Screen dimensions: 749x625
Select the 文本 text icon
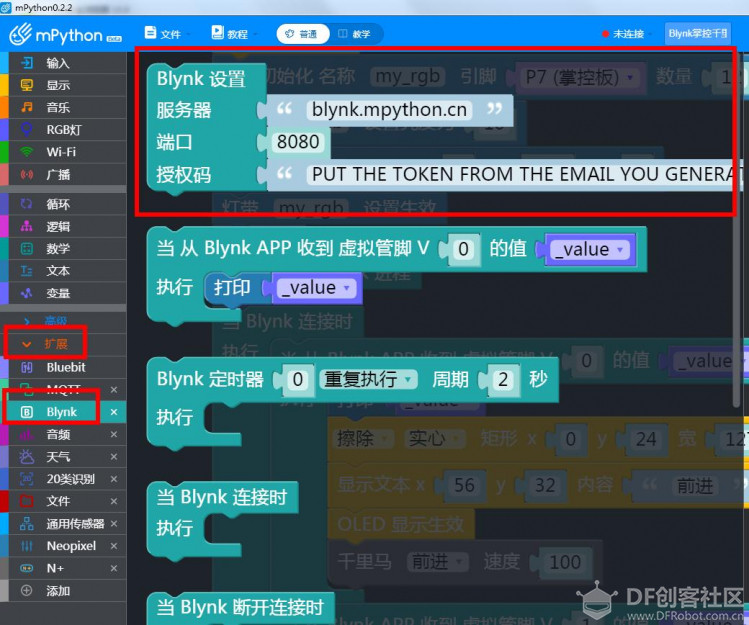coord(27,271)
